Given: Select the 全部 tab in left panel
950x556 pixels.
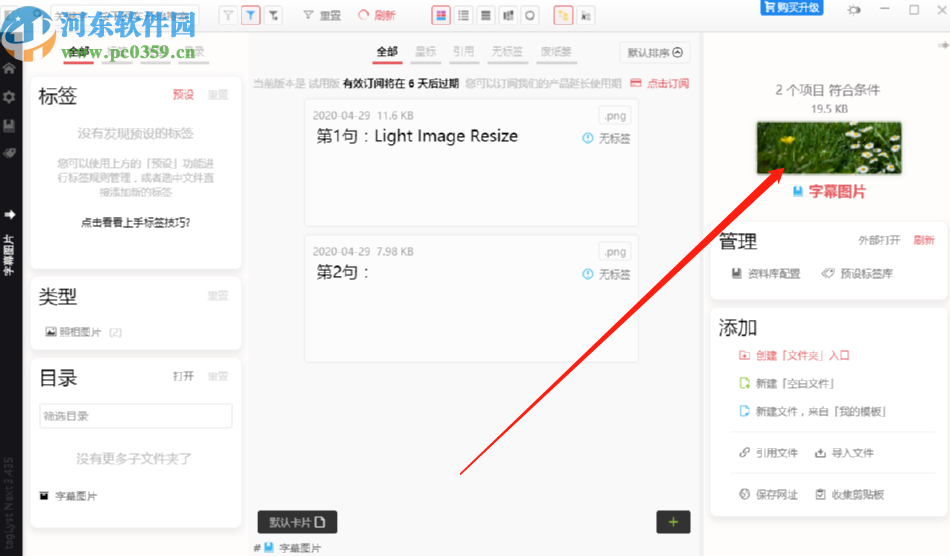Looking at the screenshot, I should click(x=79, y=51).
